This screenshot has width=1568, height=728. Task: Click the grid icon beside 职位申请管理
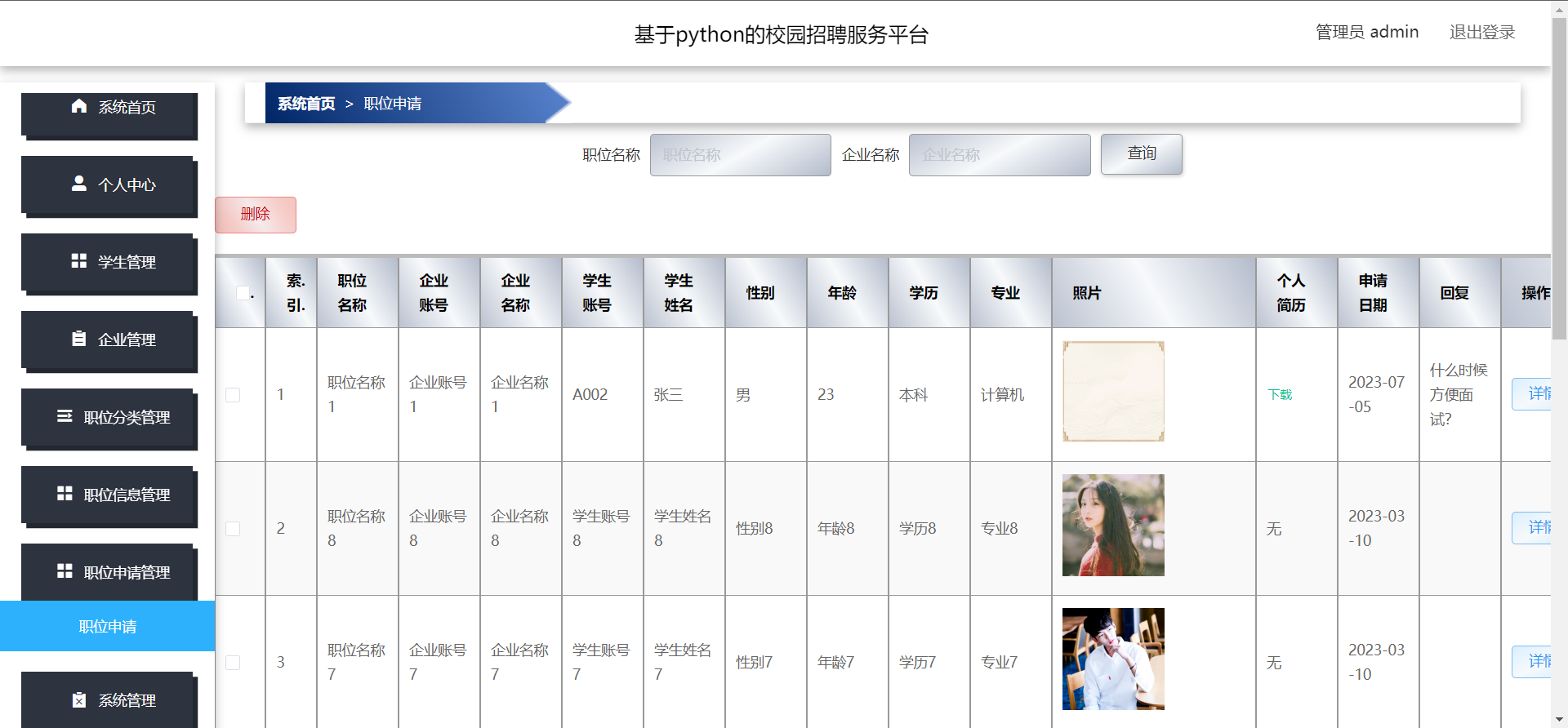(65, 571)
